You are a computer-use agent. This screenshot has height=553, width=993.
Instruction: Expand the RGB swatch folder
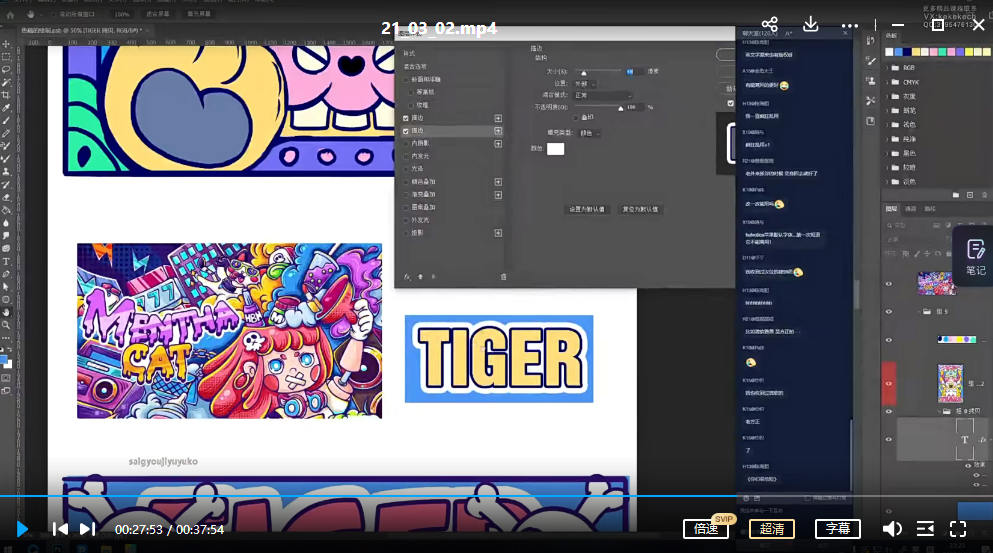tap(894, 68)
